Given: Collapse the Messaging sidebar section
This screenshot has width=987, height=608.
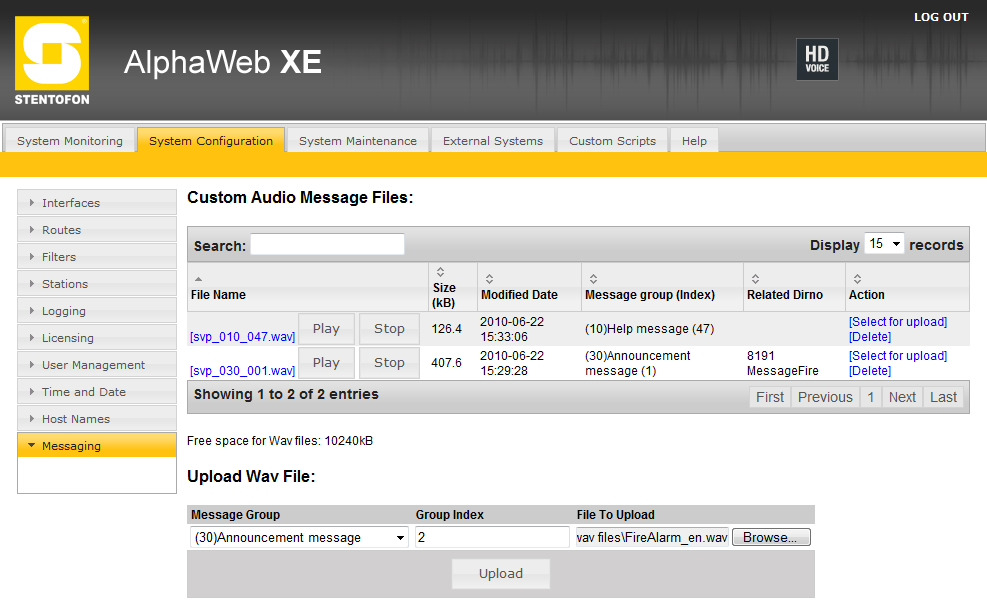Looking at the screenshot, I should click(97, 446).
